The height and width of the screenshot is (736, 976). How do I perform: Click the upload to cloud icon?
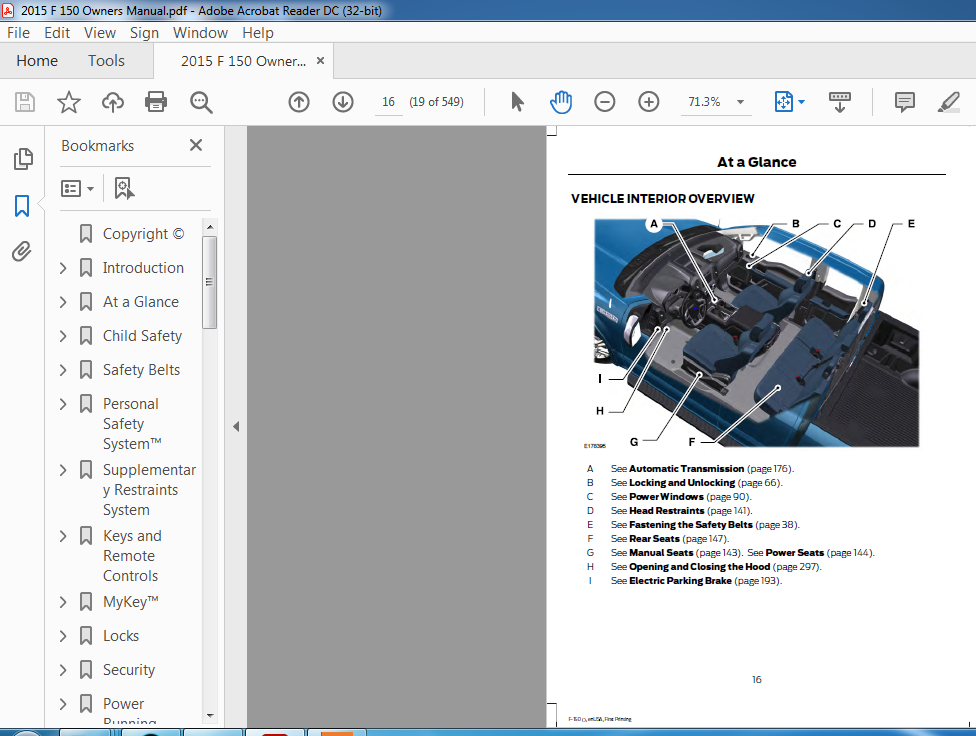(113, 101)
